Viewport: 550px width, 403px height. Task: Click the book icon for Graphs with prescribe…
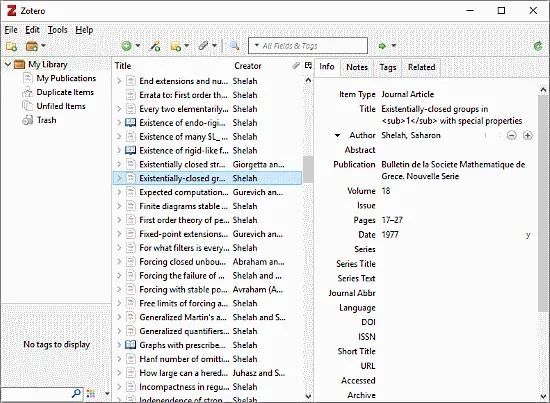(130, 345)
